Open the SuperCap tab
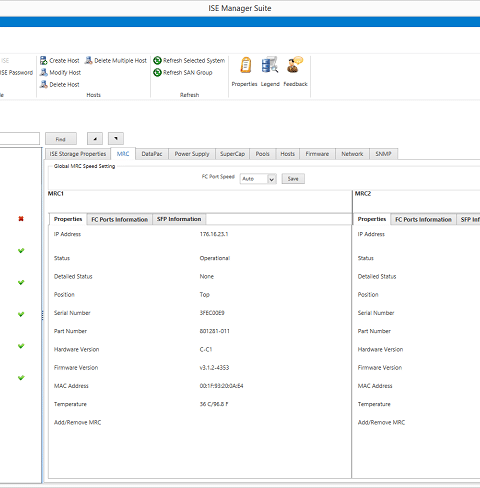The height and width of the screenshot is (488, 480). (x=232, y=154)
